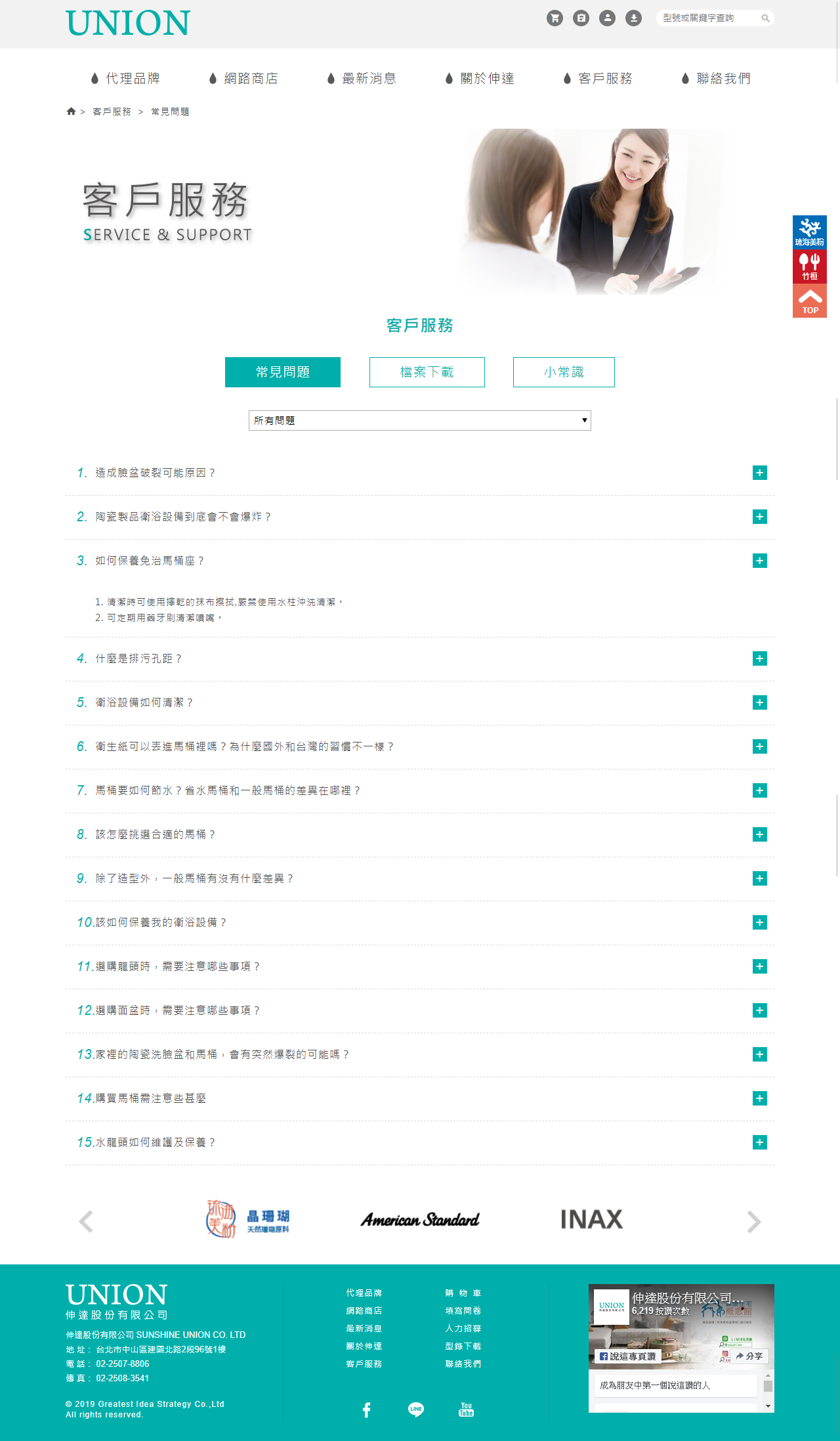Open footer link 填寫問卷
Screen dimensions: 840x1441
tap(463, 1310)
